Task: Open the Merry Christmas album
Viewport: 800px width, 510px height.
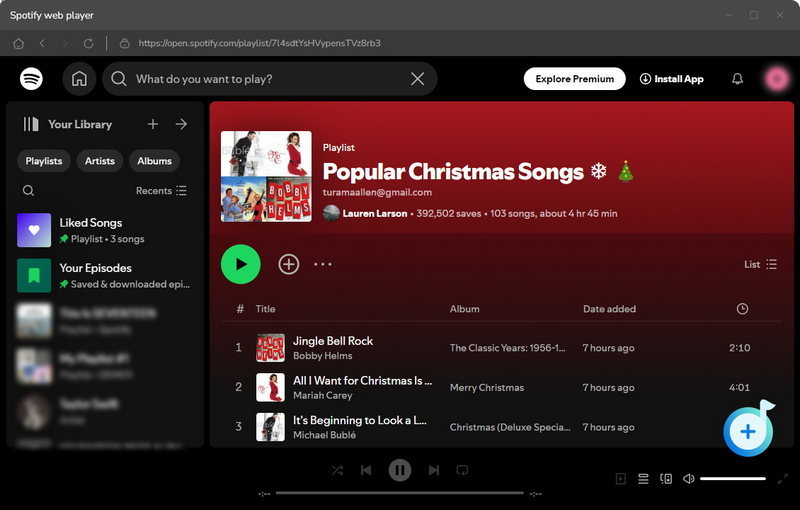Action: pos(487,388)
